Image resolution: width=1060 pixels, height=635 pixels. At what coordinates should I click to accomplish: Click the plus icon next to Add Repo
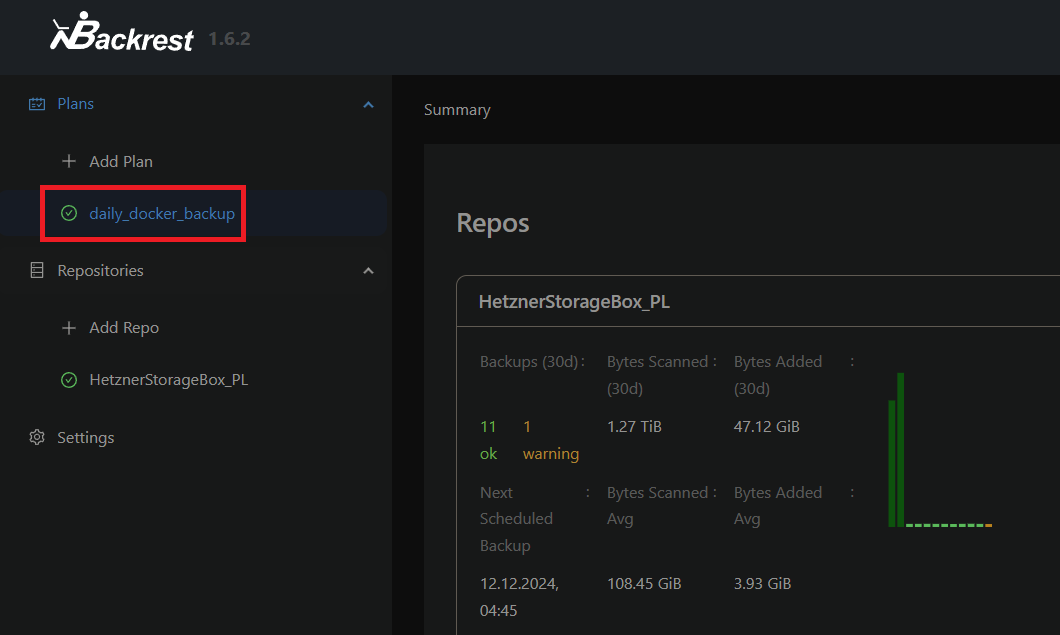coord(69,328)
